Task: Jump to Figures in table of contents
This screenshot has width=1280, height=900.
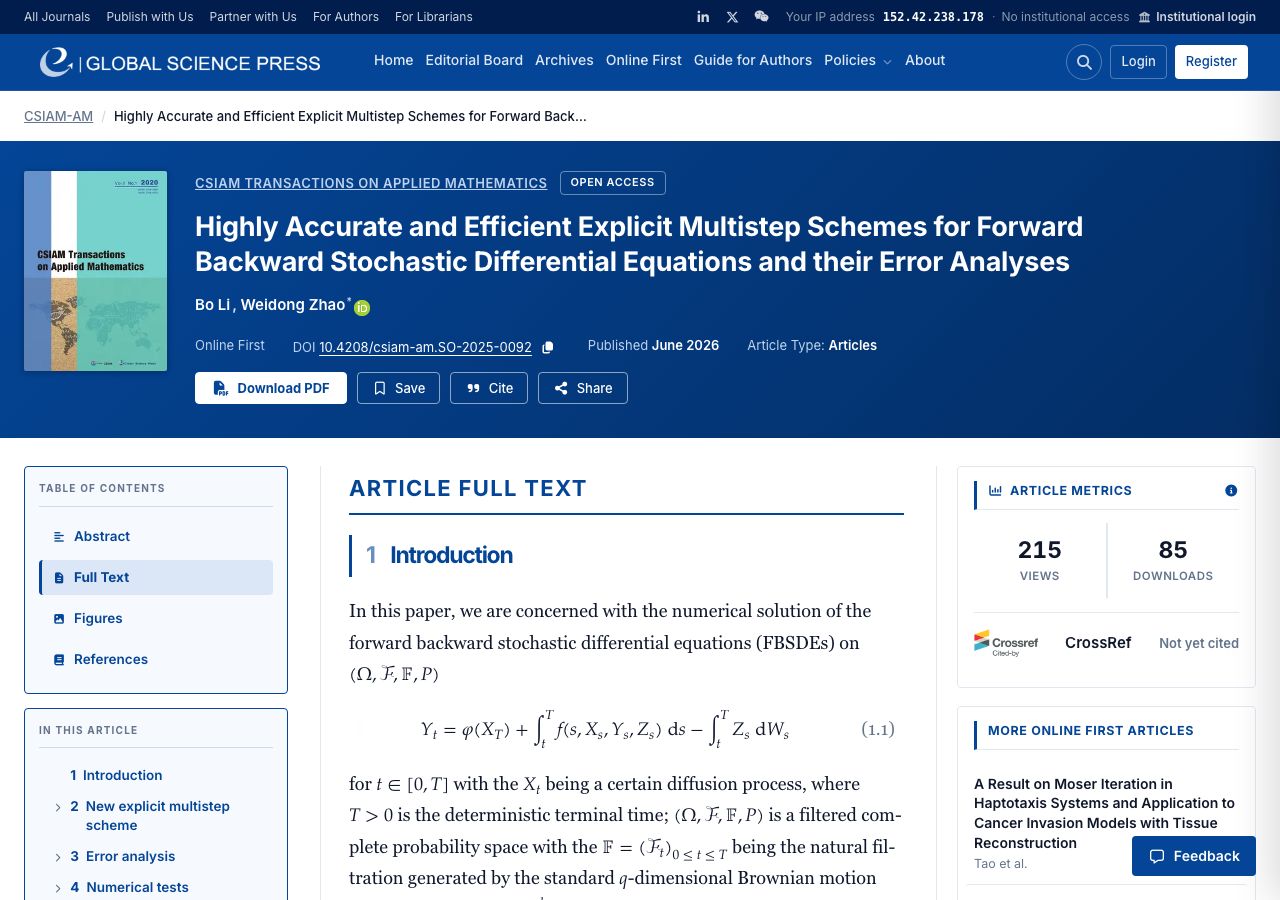Action: [156, 619]
